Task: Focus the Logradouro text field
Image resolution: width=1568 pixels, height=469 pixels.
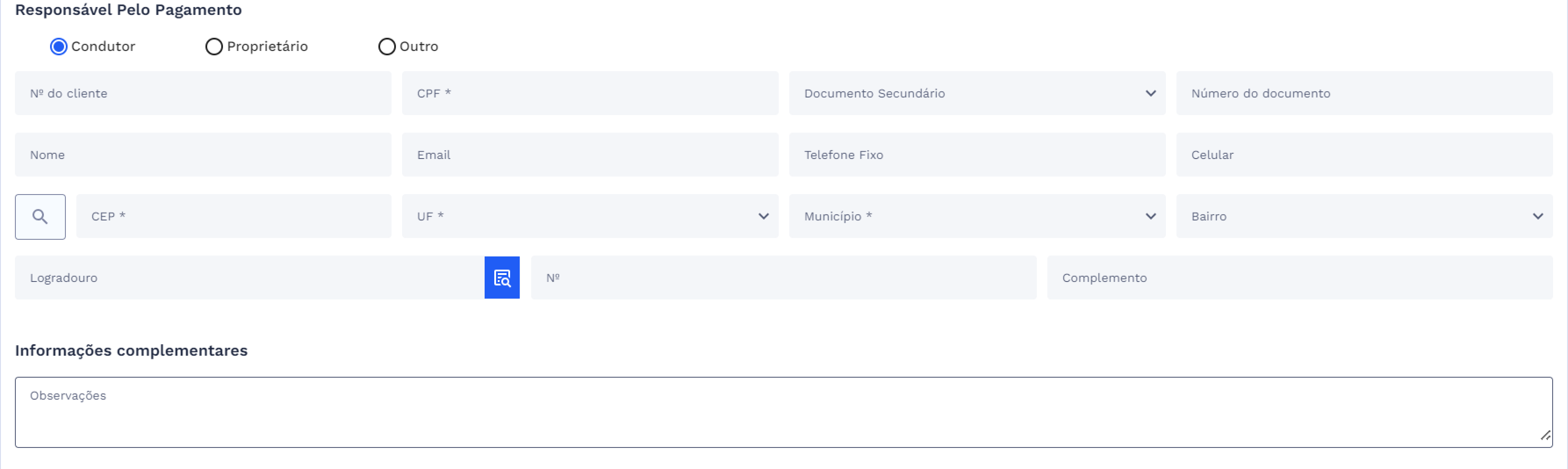Action: (250, 278)
